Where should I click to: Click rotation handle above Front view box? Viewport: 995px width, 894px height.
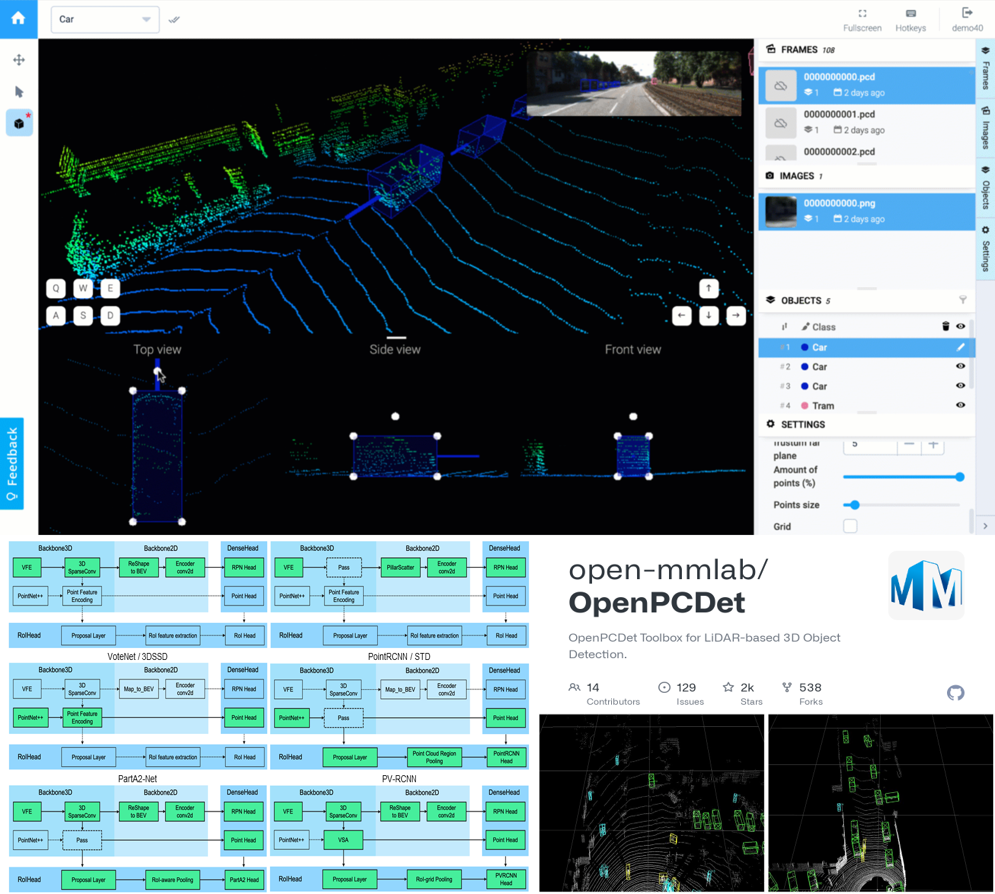[x=633, y=416]
